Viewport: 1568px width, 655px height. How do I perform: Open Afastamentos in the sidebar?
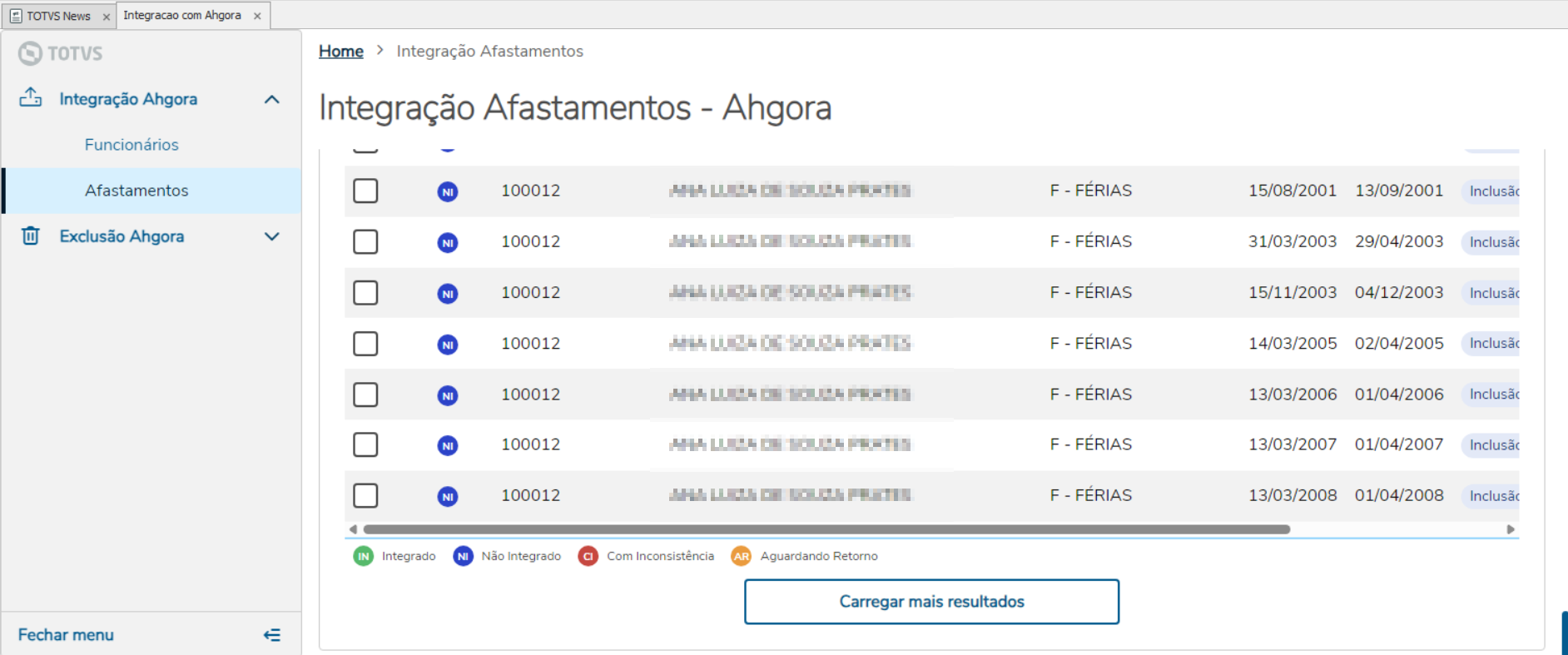(136, 191)
